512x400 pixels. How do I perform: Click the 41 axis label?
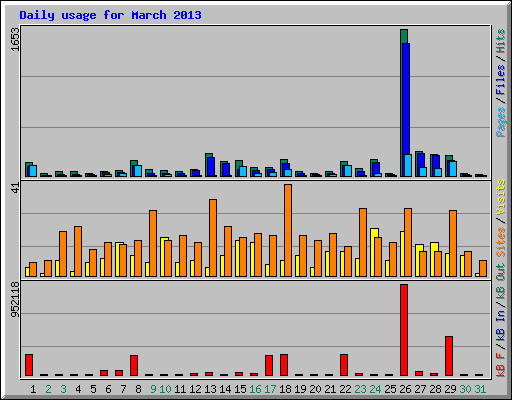click(x=15, y=188)
